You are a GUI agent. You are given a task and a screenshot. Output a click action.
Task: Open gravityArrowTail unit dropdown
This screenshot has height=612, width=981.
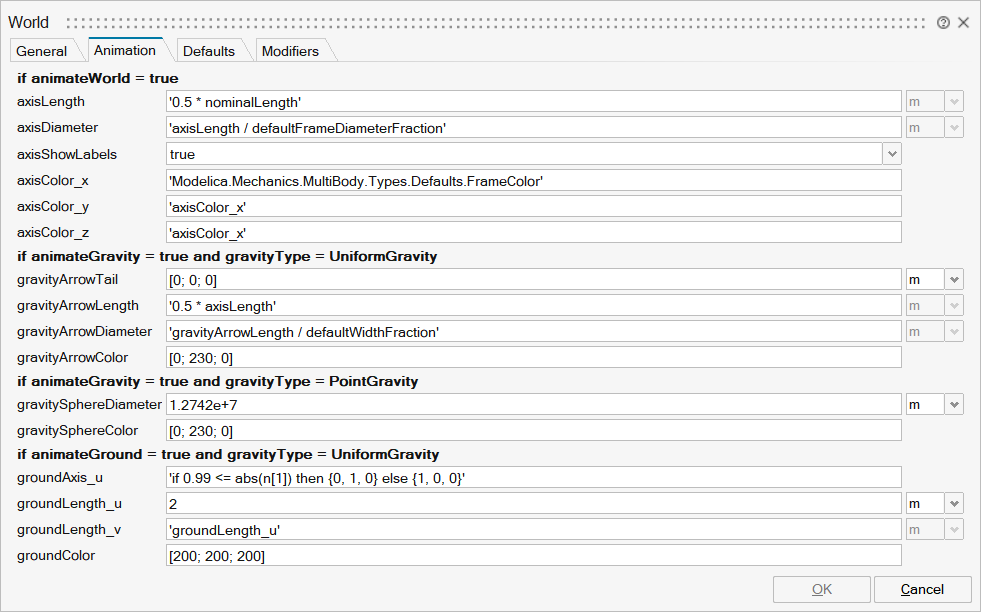pos(953,280)
